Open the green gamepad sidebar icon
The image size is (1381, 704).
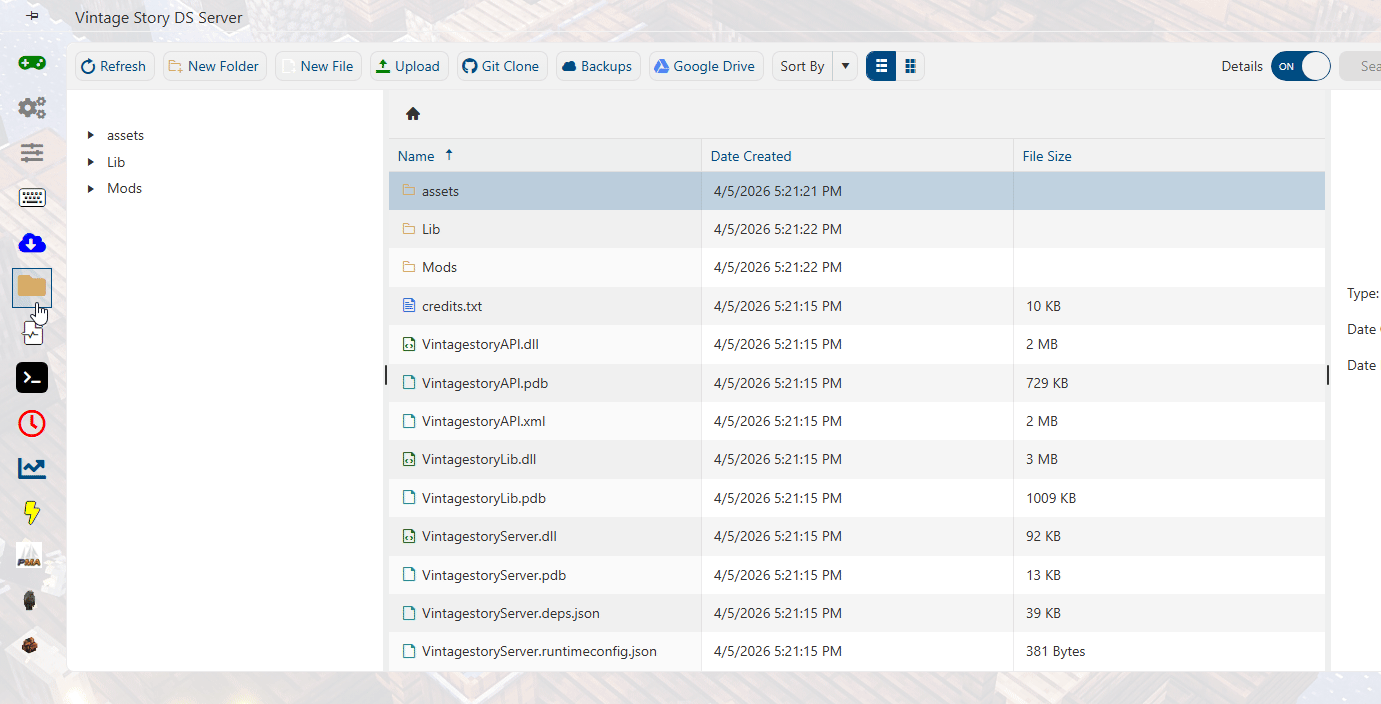click(x=32, y=63)
